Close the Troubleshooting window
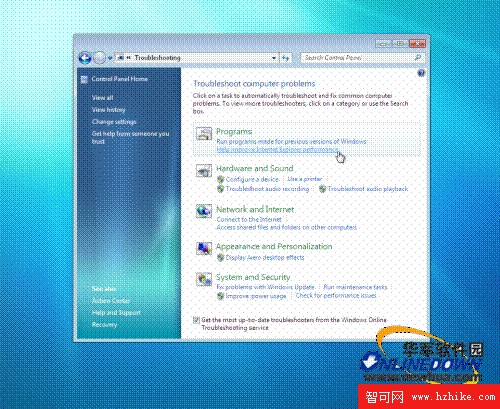500x409 pixels. (x=417, y=43)
